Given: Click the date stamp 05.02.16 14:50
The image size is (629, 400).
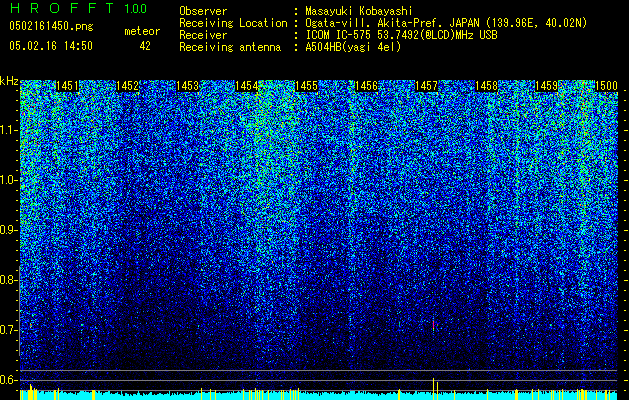Looking at the screenshot, I should click(x=51, y=46).
